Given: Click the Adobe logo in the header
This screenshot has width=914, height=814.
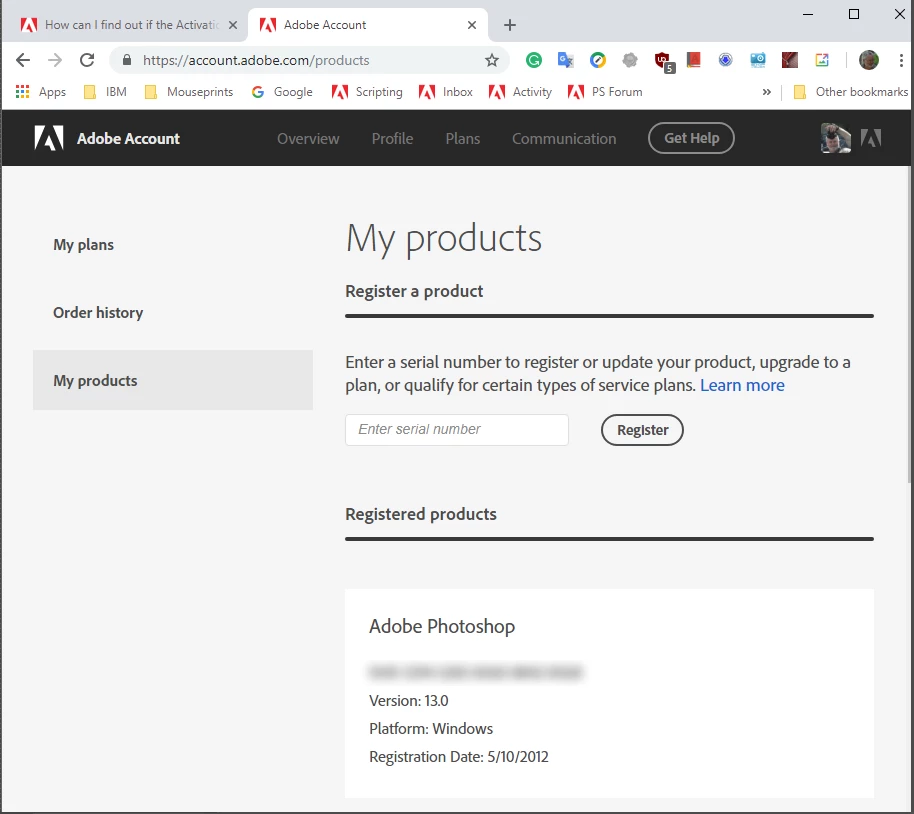Looking at the screenshot, I should coord(49,138).
